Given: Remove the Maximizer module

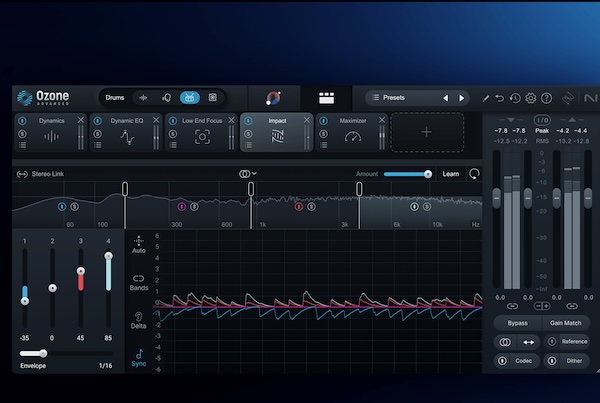Looking at the screenshot, I should pyautogui.click(x=382, y=120).
